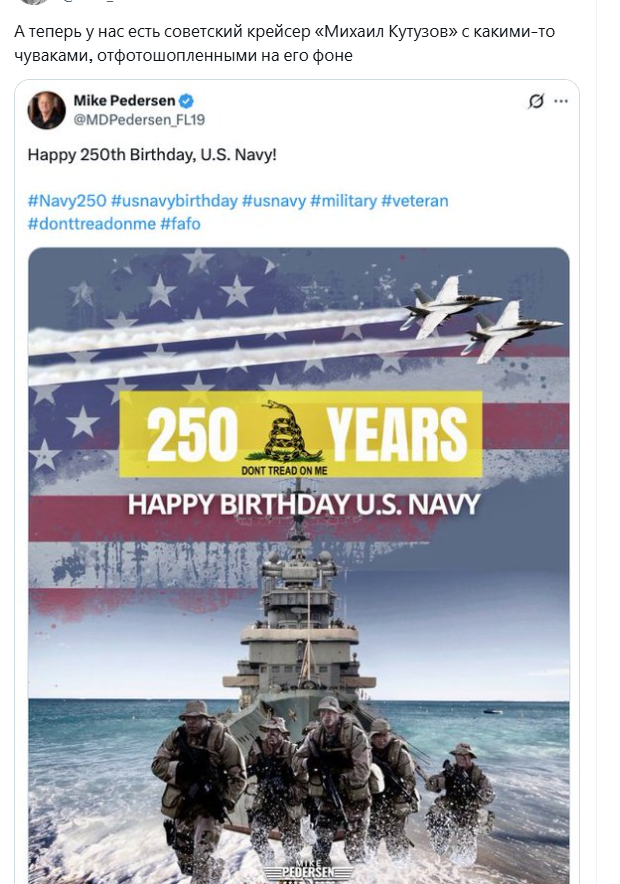Click the #usnavy hashtag
Screen dimensions: 620x884
point(273,201)
